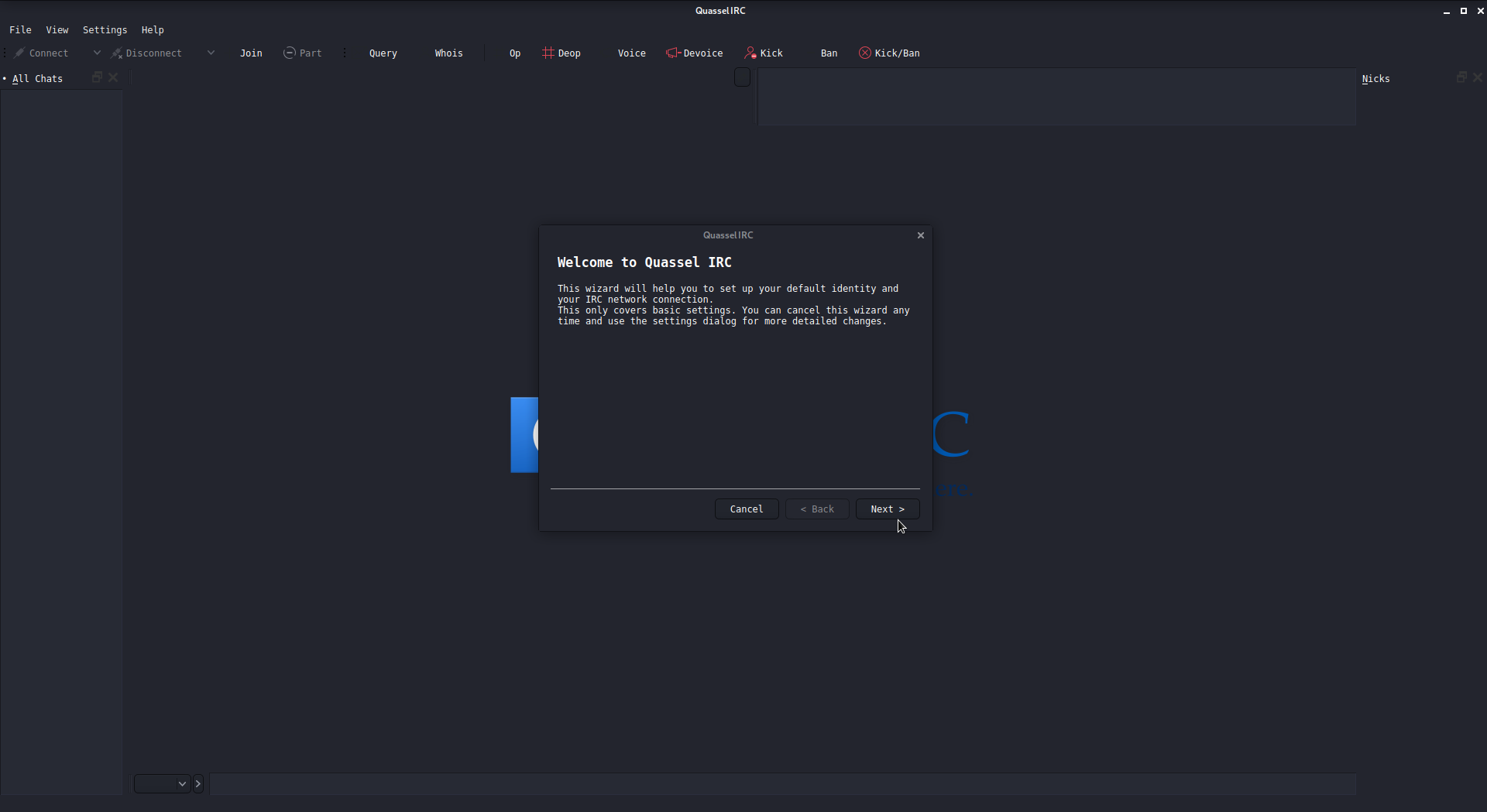The width and height of the screenshot is (1487, 812).
Task: Click the Whois toolbar button
Action: 448,53
